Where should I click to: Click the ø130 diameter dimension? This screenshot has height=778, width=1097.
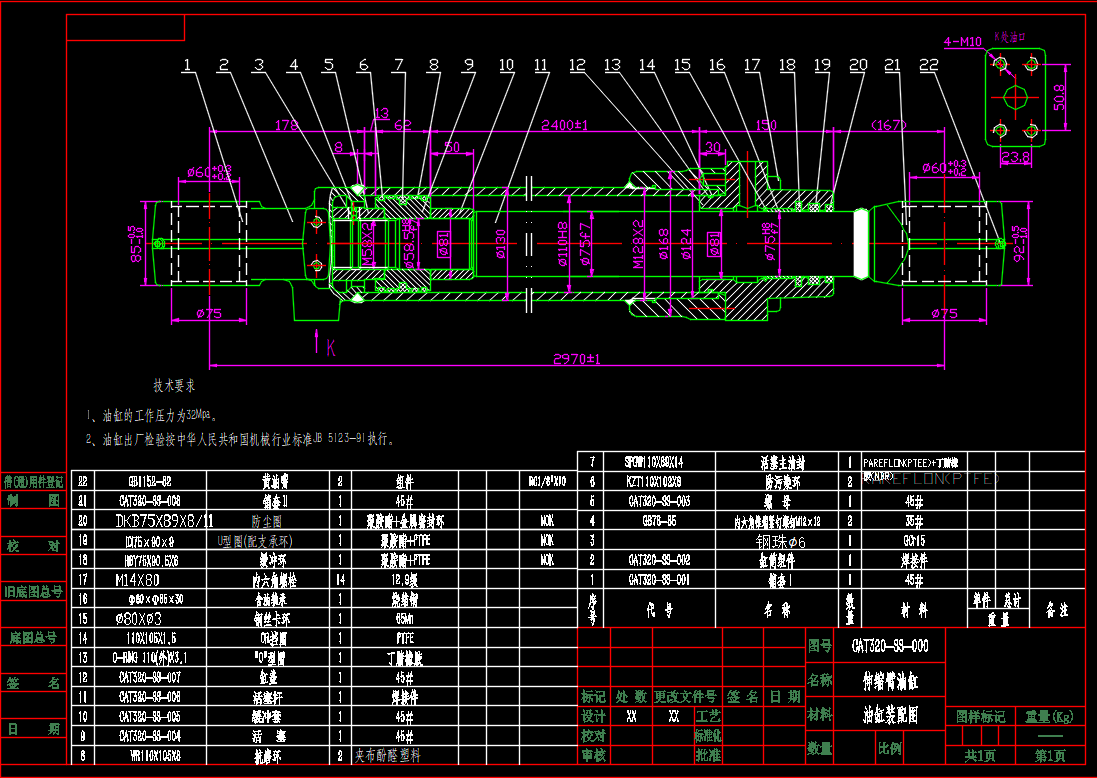pyautogui.click(x=500, y=242)
